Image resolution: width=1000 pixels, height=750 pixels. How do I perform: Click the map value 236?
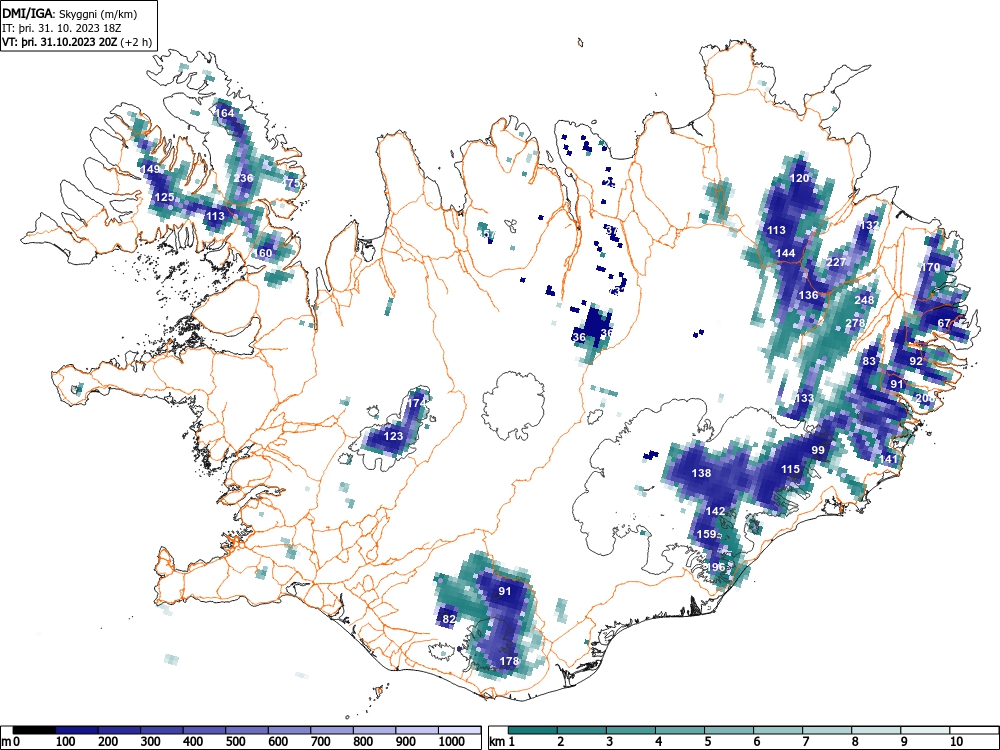click(244, 178)
